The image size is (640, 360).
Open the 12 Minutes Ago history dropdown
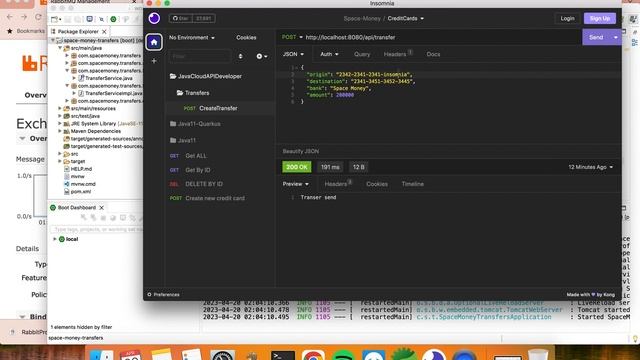tap(590, 167)
